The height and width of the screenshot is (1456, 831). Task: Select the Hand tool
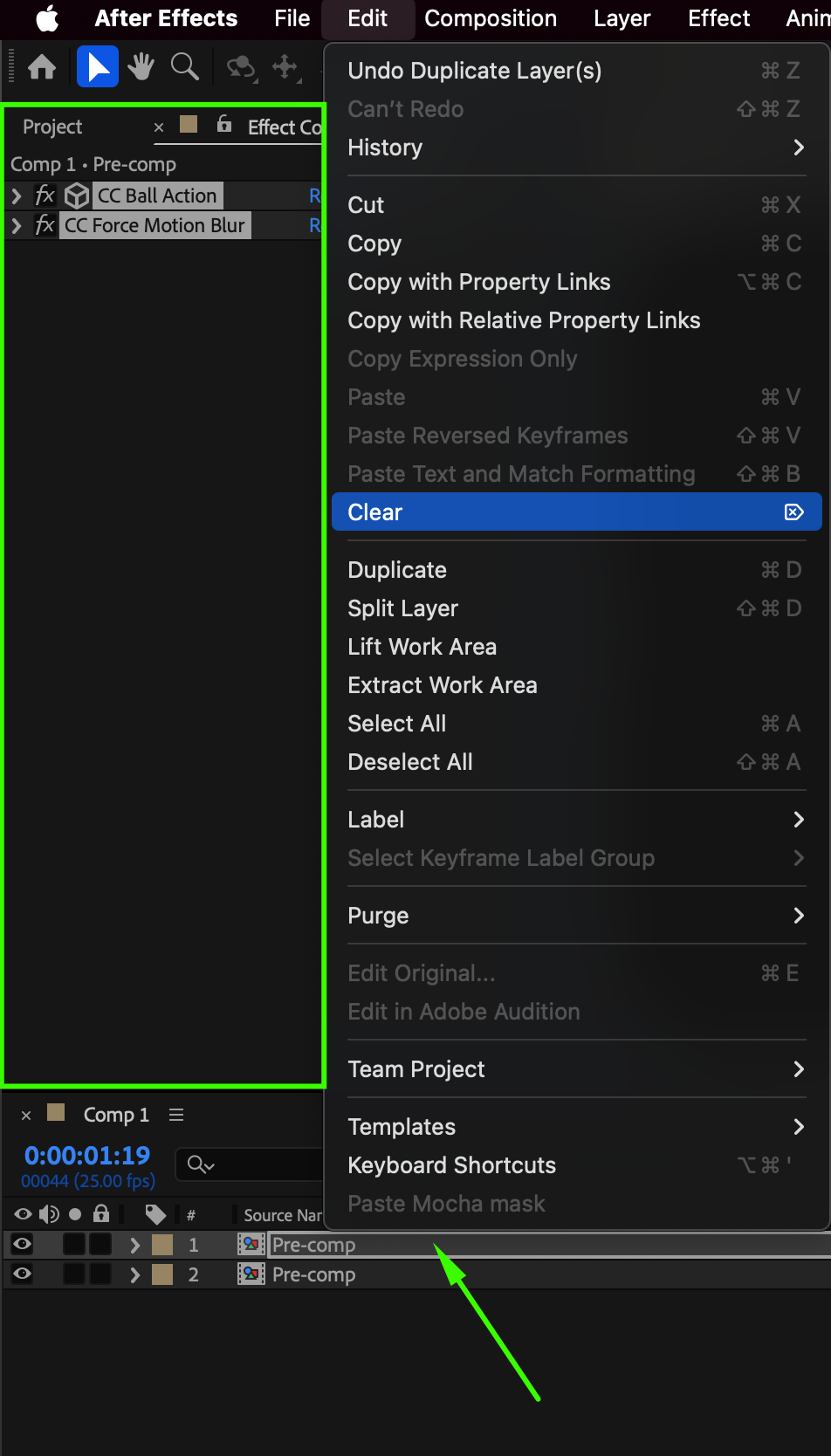(x=141, y=67)
